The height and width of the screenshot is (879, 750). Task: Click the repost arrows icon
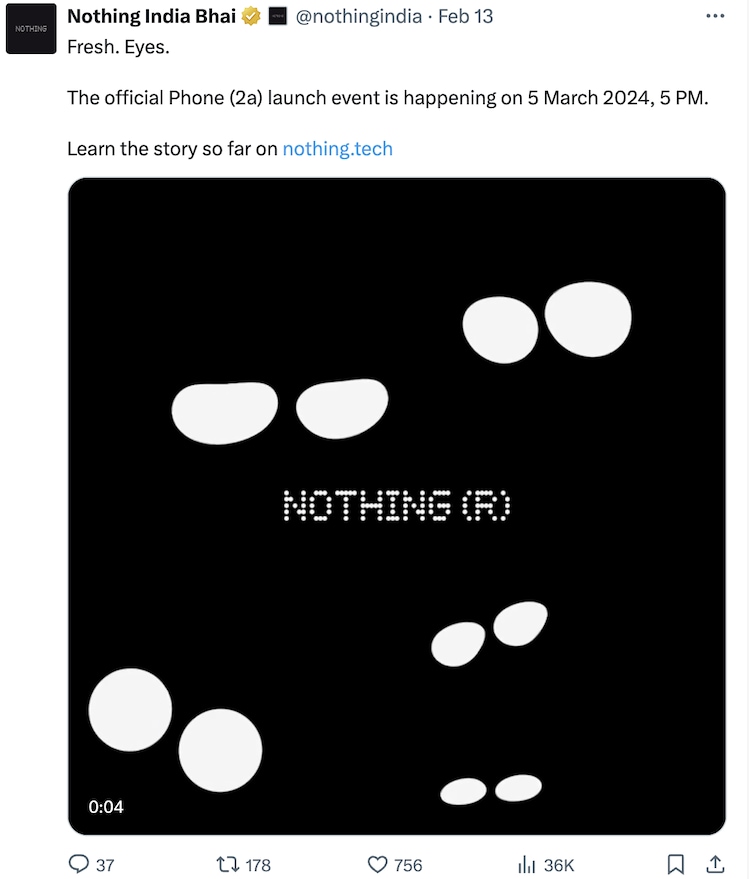227,864
